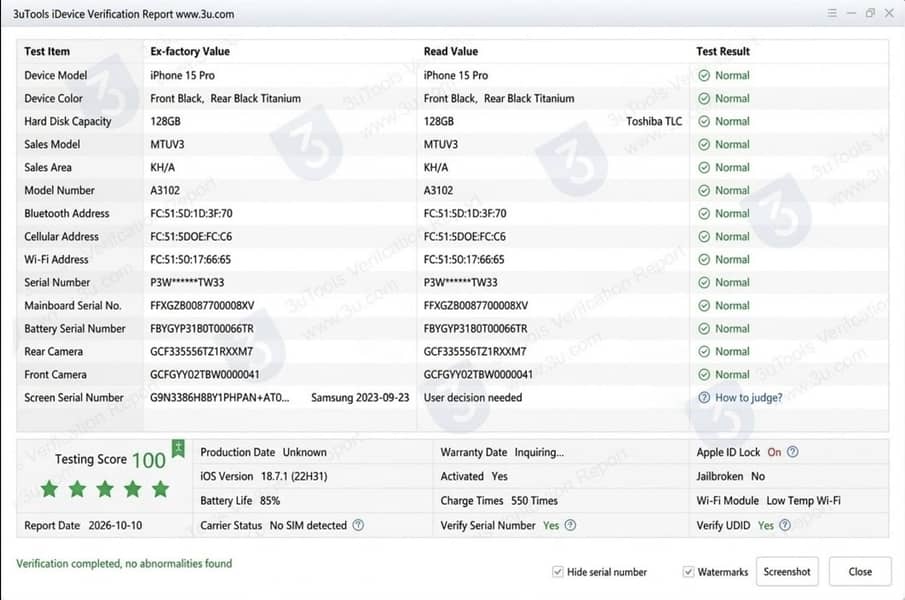Click the Normal checkmark icon for Hard Disk Capacity

pos(704,121)
